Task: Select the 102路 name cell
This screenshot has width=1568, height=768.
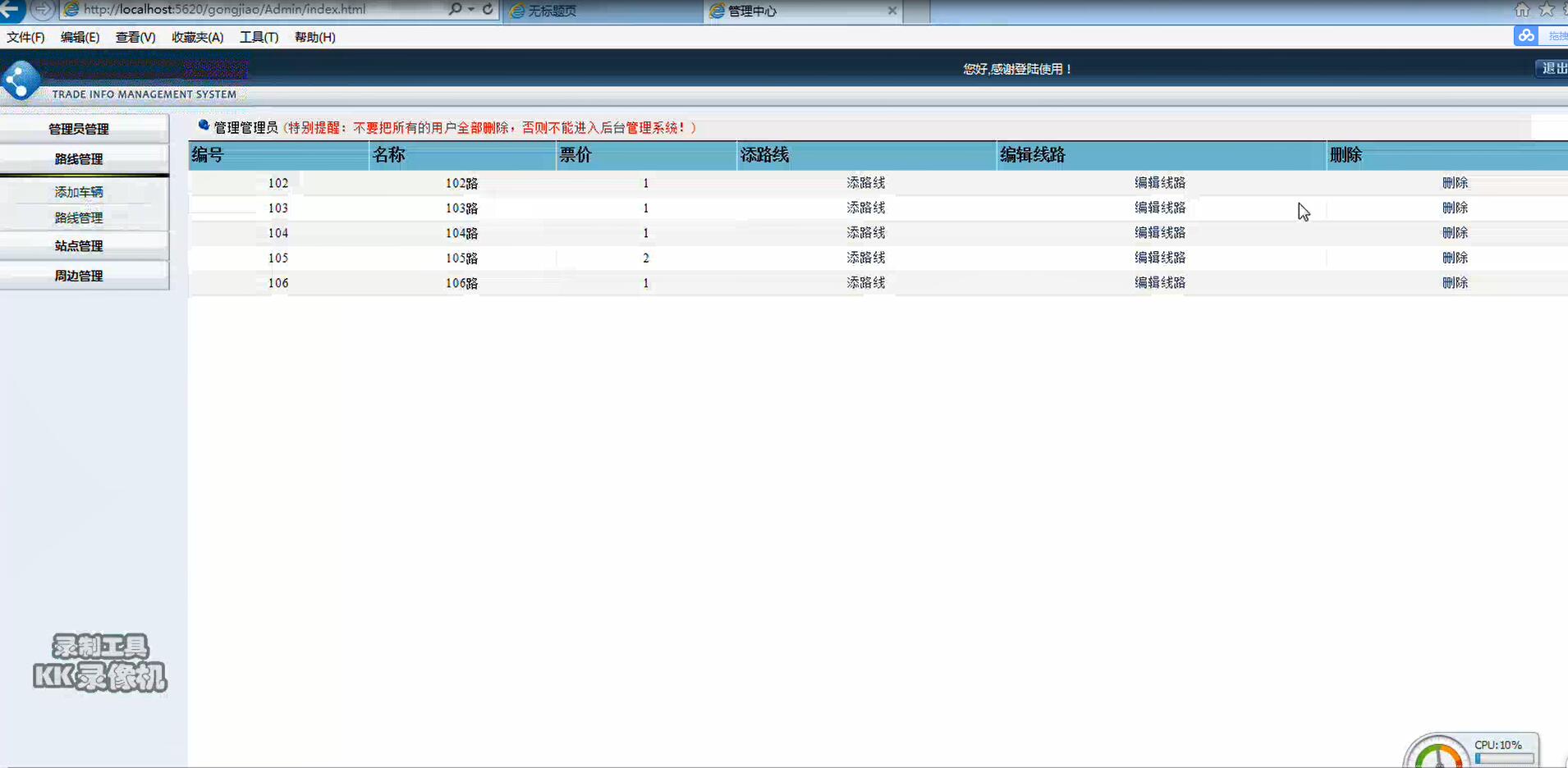Action: [x=462, y=184]
